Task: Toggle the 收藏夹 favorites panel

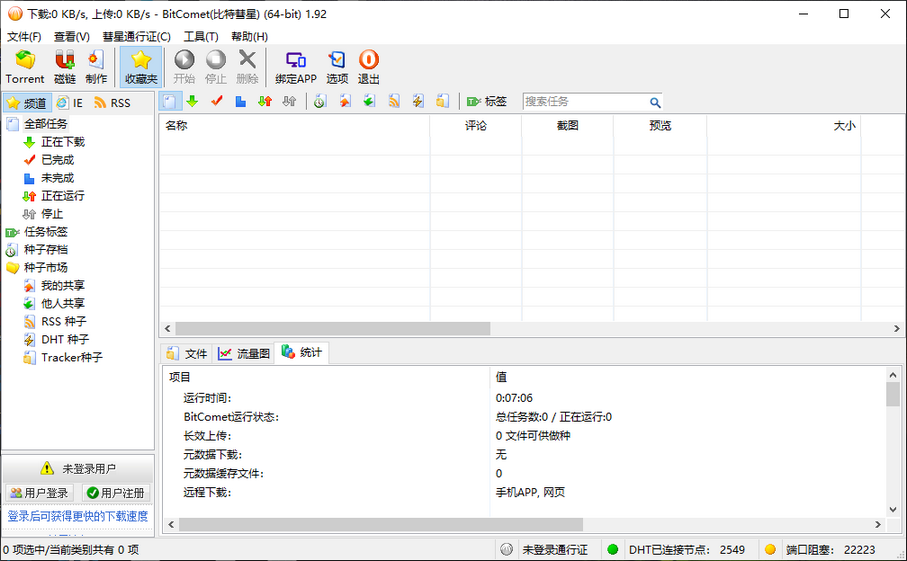Action: tap(141, 66)
